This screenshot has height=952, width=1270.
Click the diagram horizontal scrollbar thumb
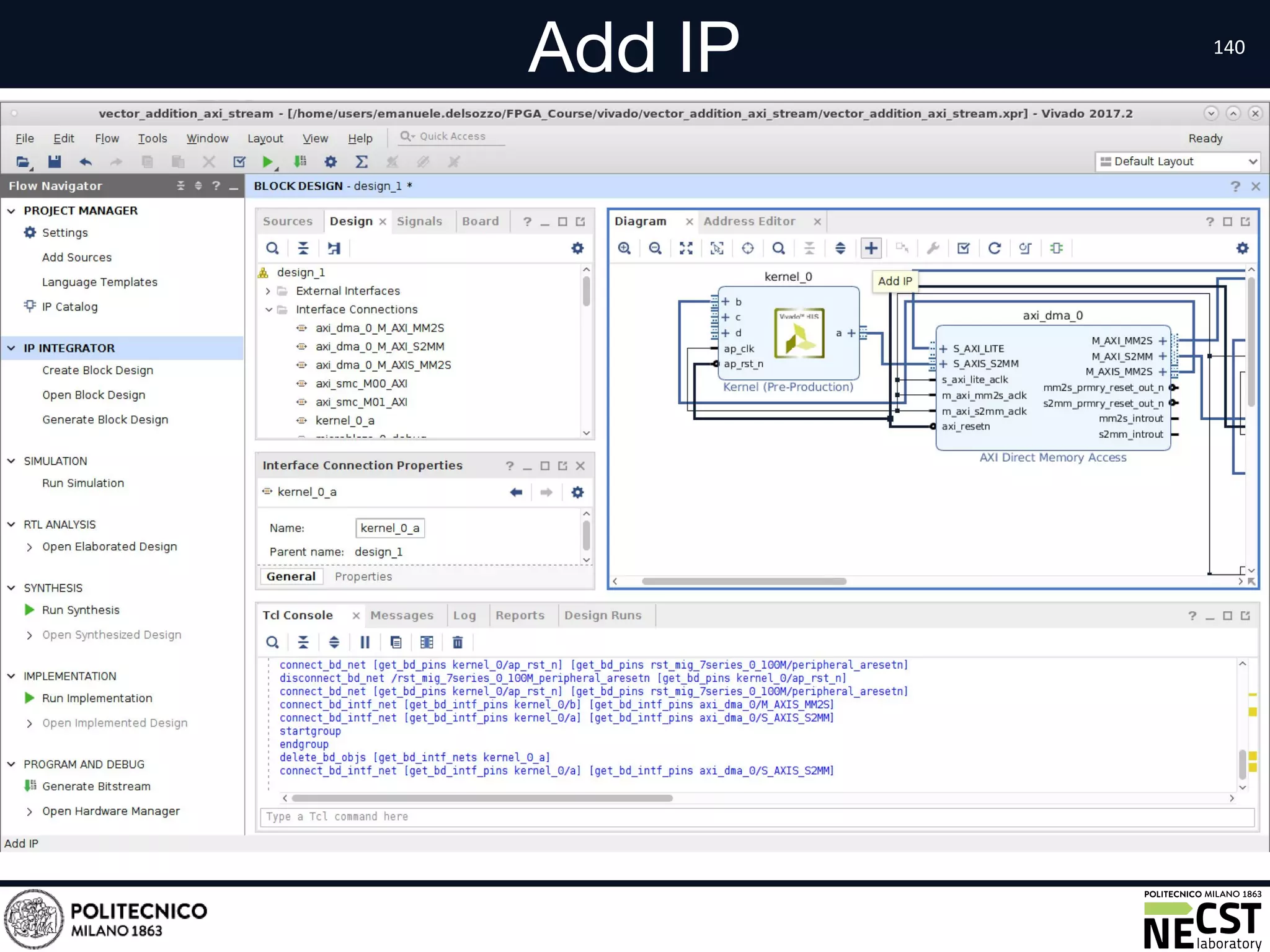coord(744,581)
